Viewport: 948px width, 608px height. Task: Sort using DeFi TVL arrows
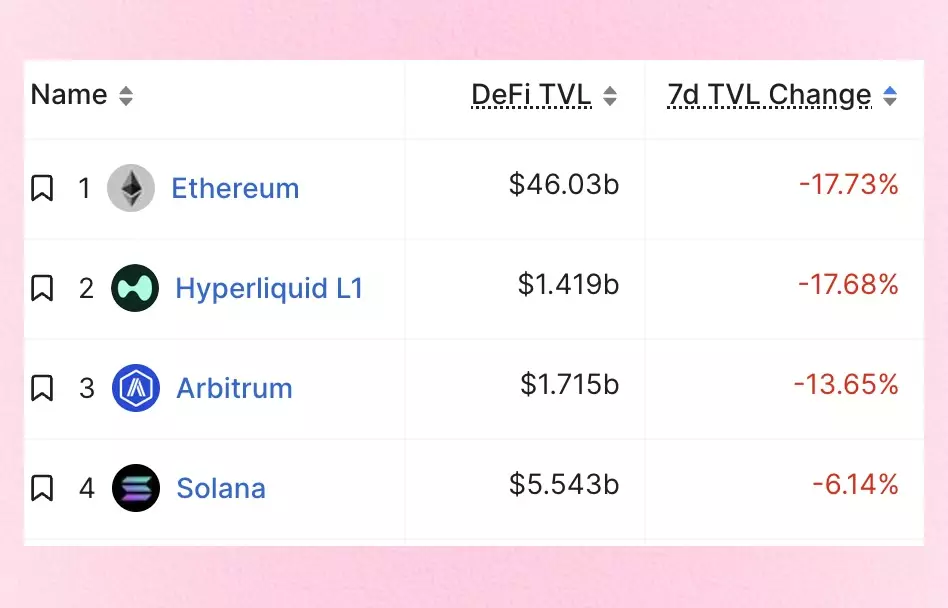click(610, 95)
